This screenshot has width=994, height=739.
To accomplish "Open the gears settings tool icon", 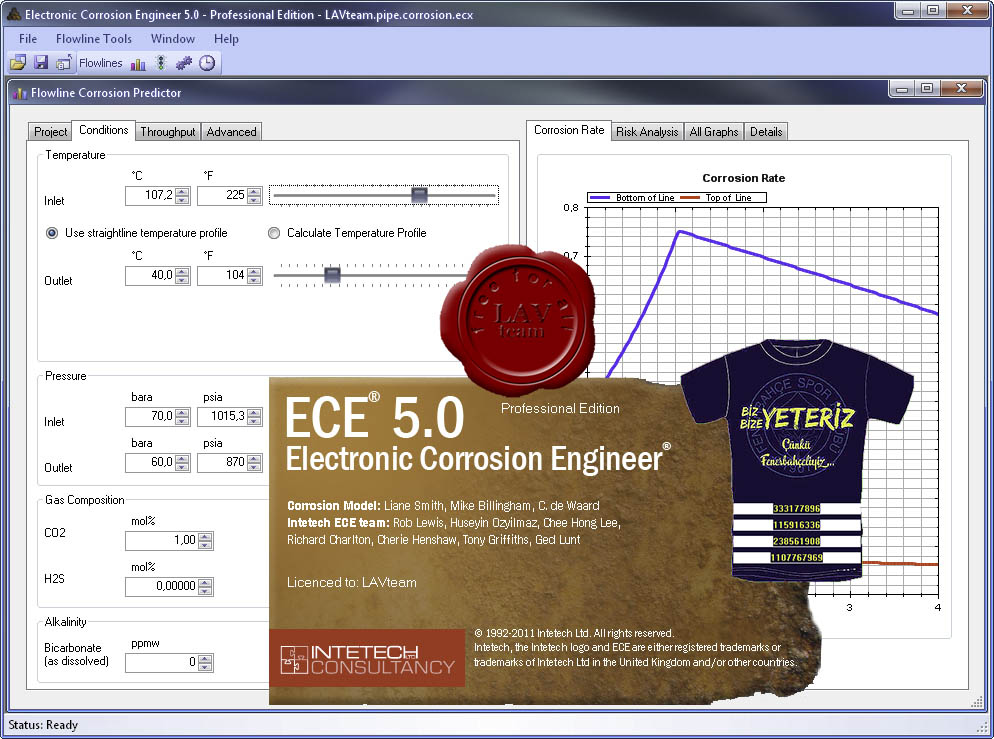I will coord(184,63).
